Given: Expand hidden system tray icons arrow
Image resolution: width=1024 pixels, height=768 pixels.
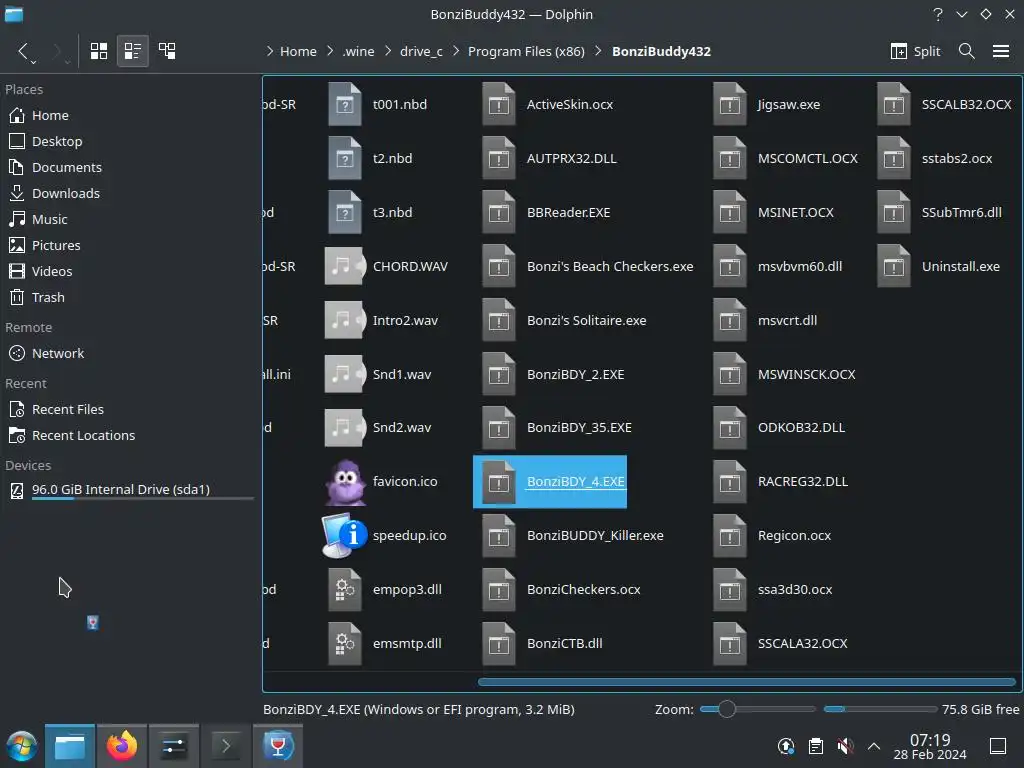Looking at the screenshot, I should (874, 746).
